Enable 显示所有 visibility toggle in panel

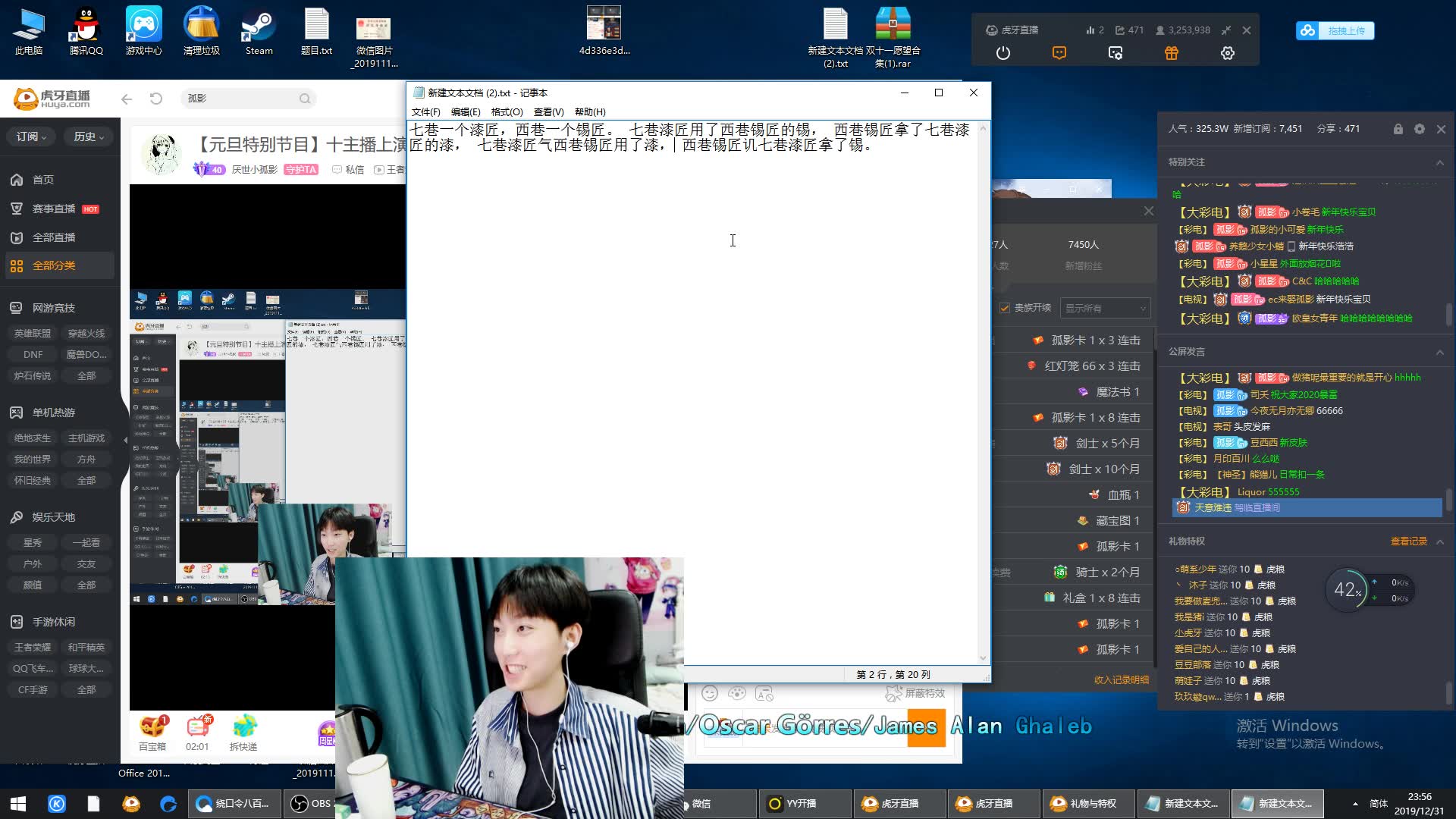click(x=1102, y=307)
